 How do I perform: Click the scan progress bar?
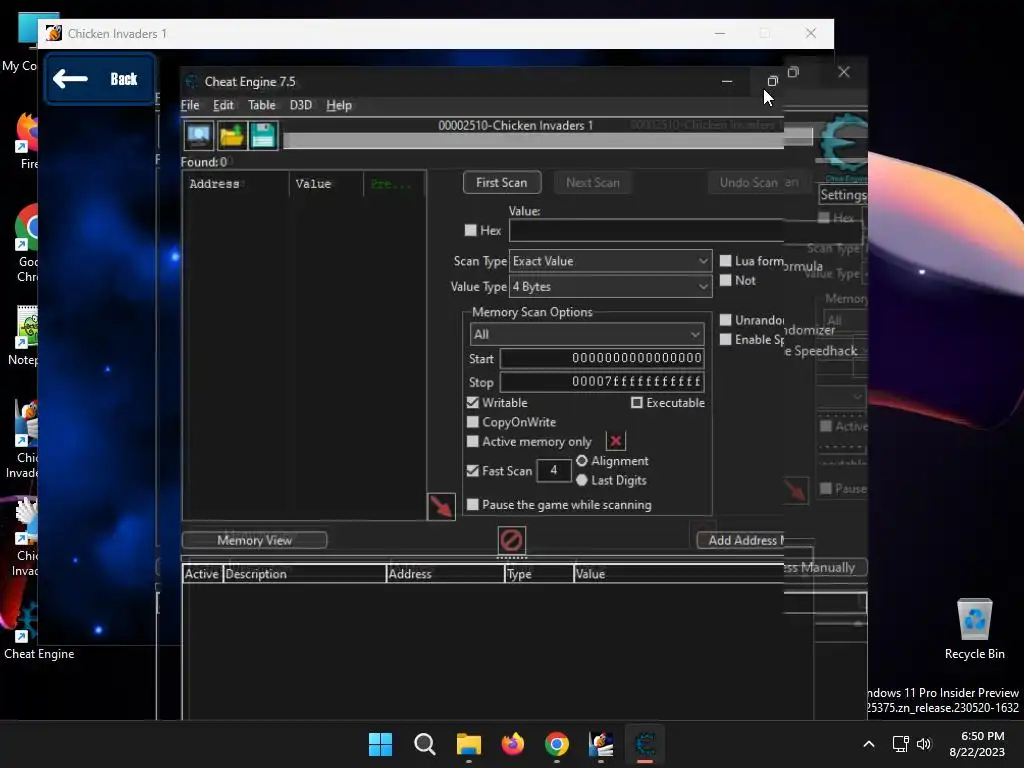pos(533,140)
